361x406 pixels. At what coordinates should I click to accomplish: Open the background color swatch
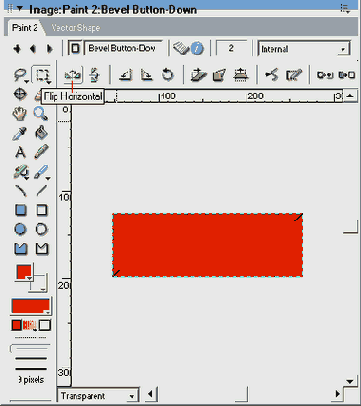point(39,284)
